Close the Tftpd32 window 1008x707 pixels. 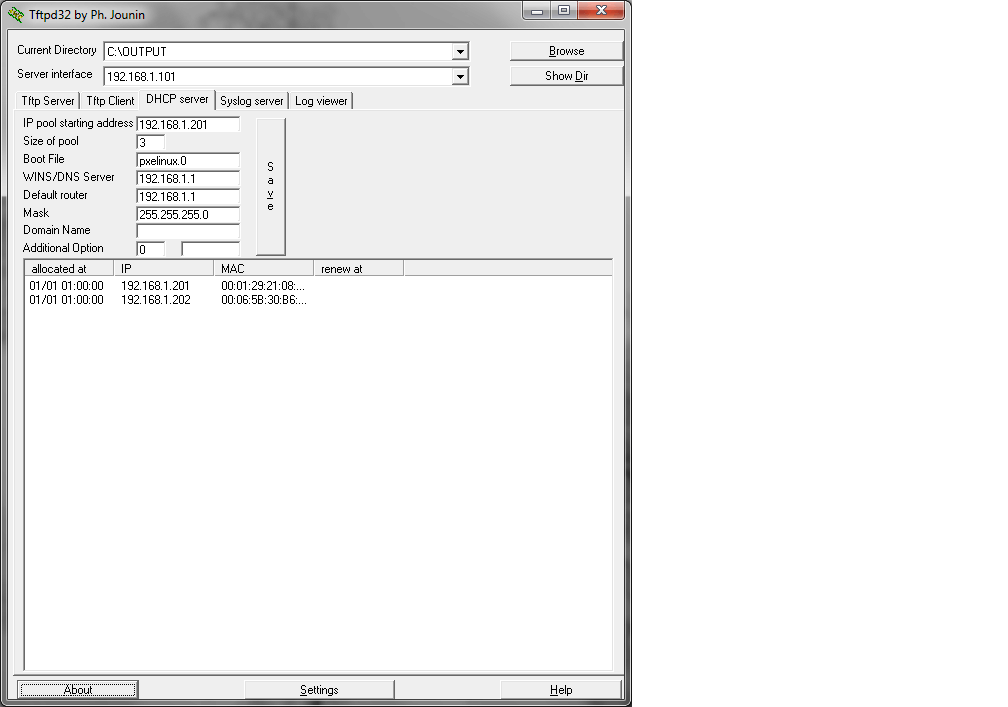coord(601,10)
